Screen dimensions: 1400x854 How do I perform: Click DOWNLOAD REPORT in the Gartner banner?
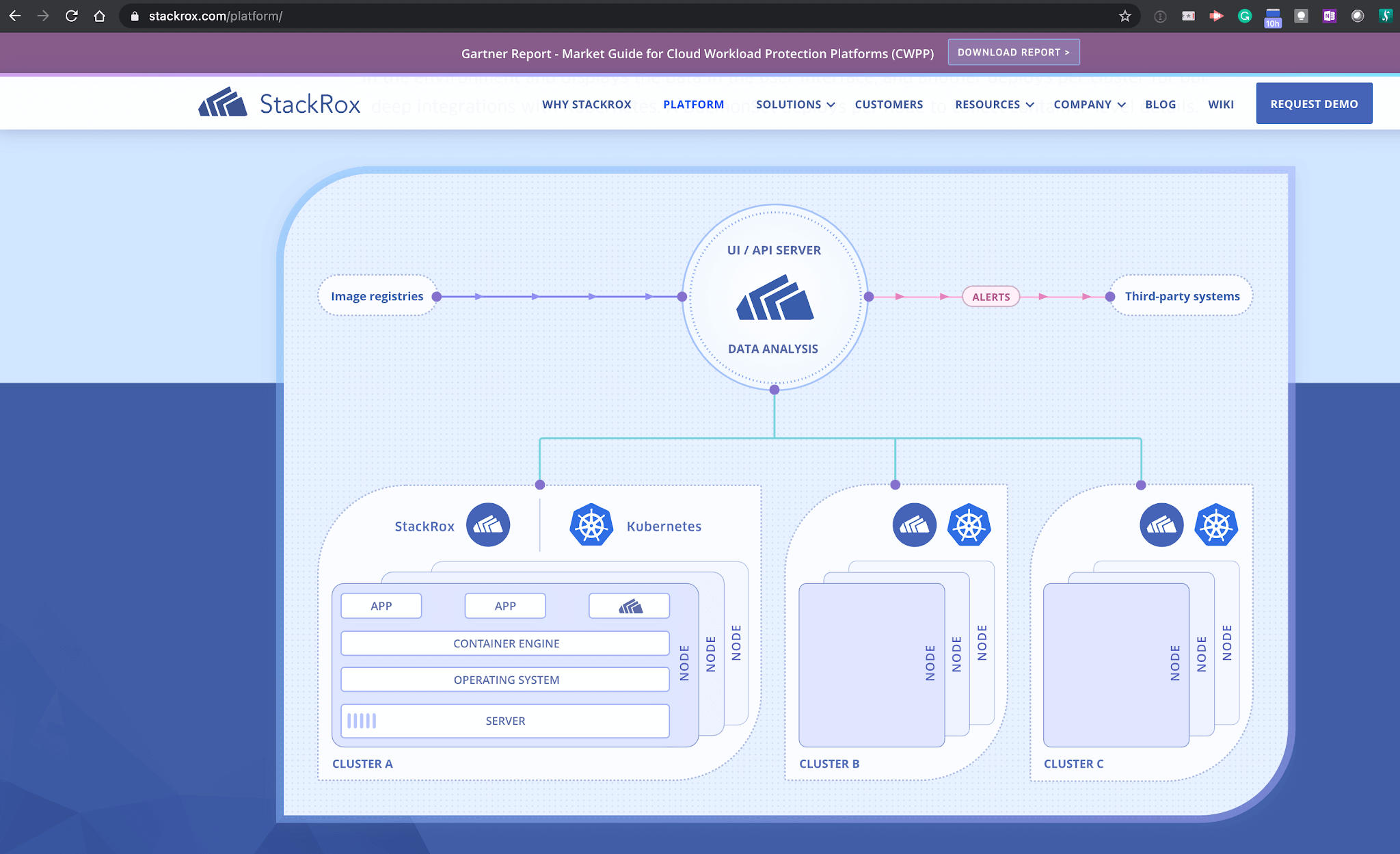click(1013, 52)
